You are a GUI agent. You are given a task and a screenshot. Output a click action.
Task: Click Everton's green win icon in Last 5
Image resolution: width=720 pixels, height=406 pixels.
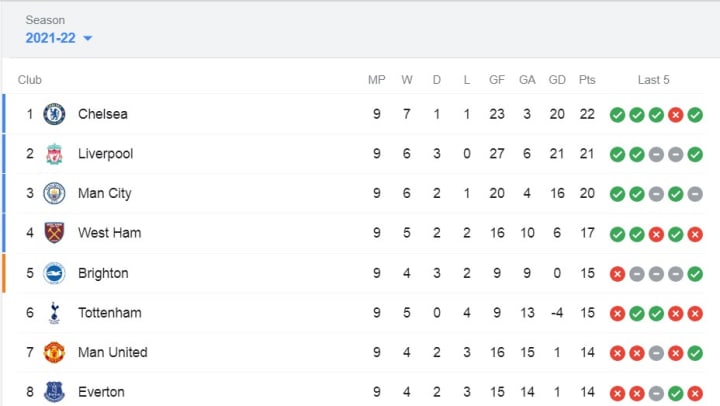675,394
